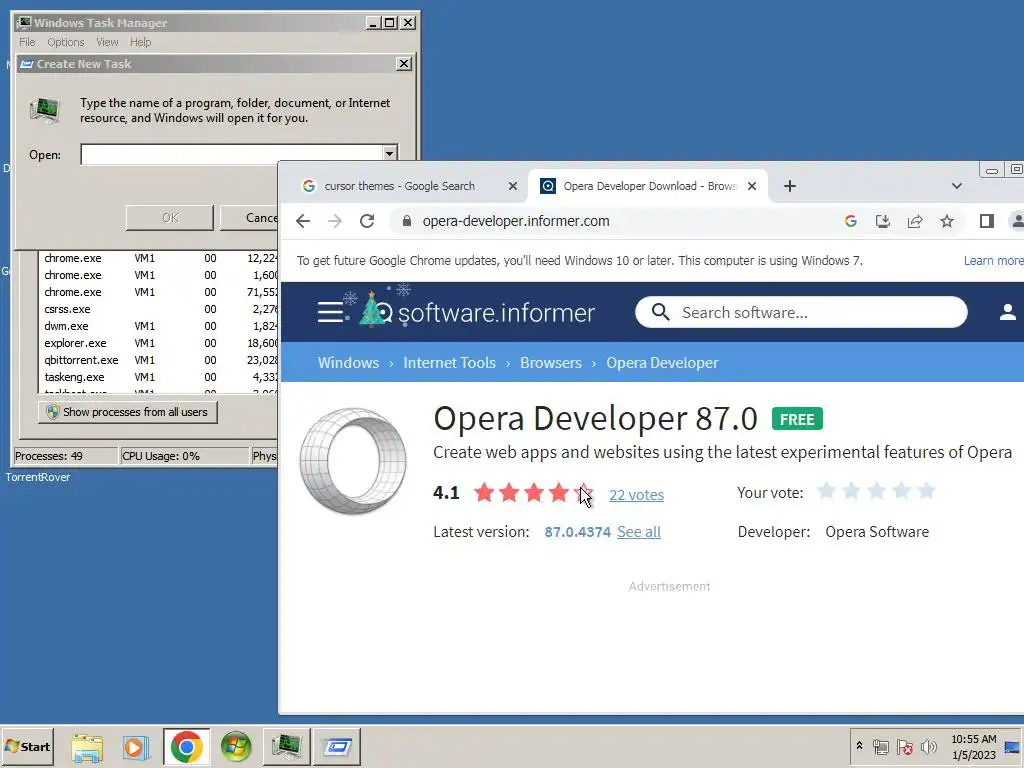The width and height of the screenshot is (1024, 768).
Task: Rate with the third star of Your vote
Action: click(x=876, y=491)
